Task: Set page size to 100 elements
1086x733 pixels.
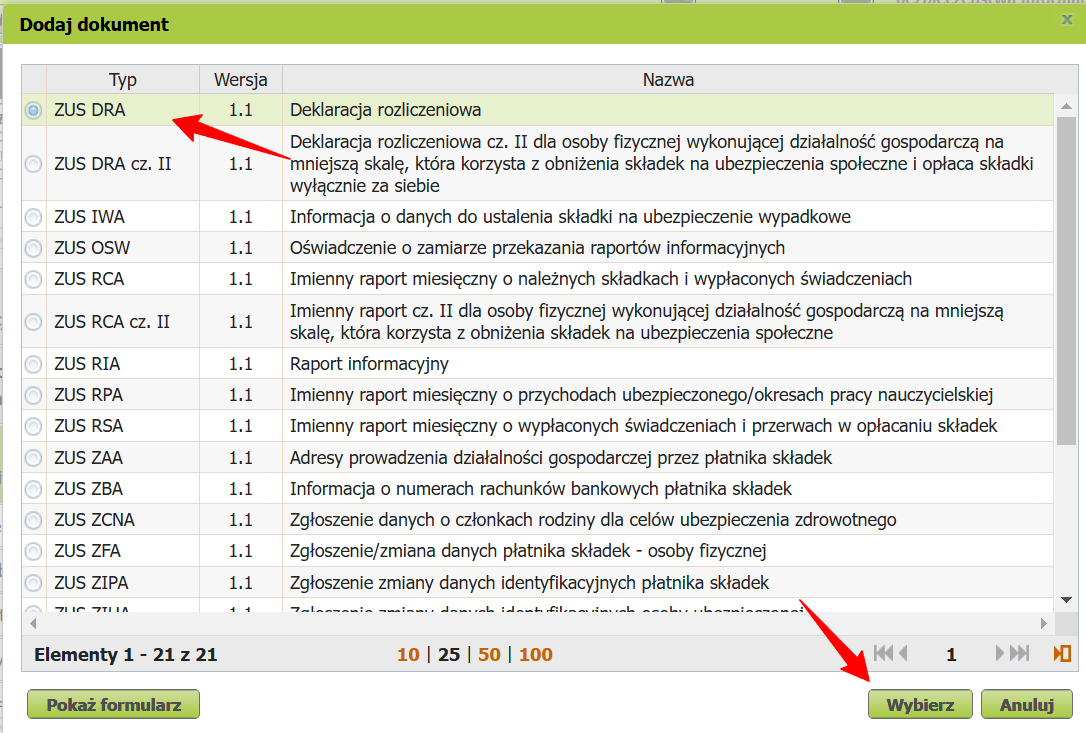Action: click(x=536, y=655)
